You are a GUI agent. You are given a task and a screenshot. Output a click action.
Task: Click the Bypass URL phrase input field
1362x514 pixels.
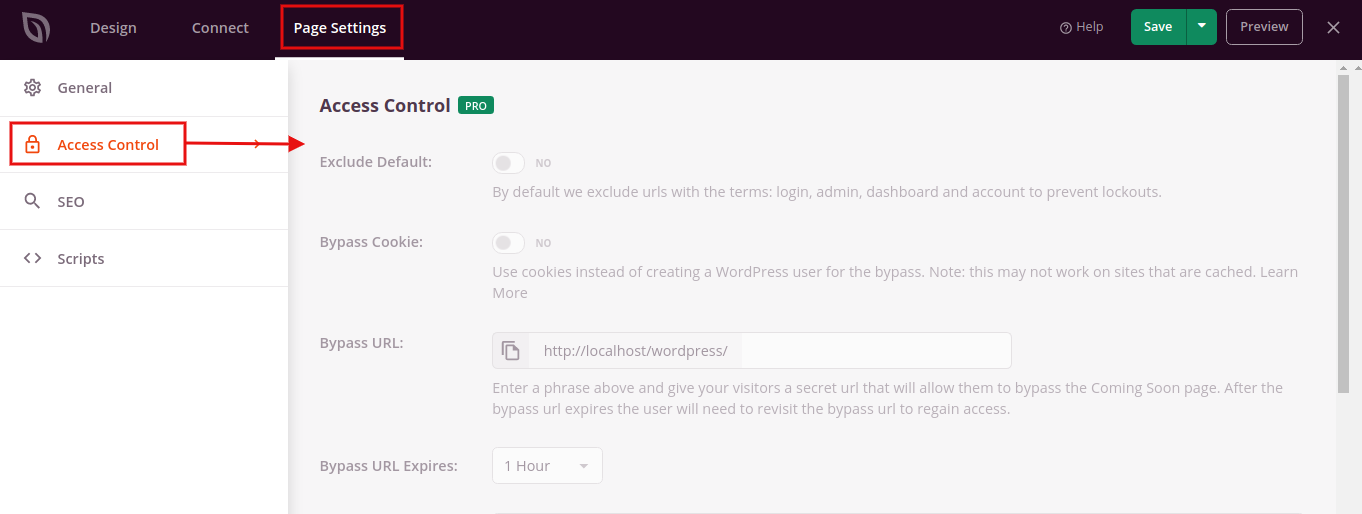(874, 351)
